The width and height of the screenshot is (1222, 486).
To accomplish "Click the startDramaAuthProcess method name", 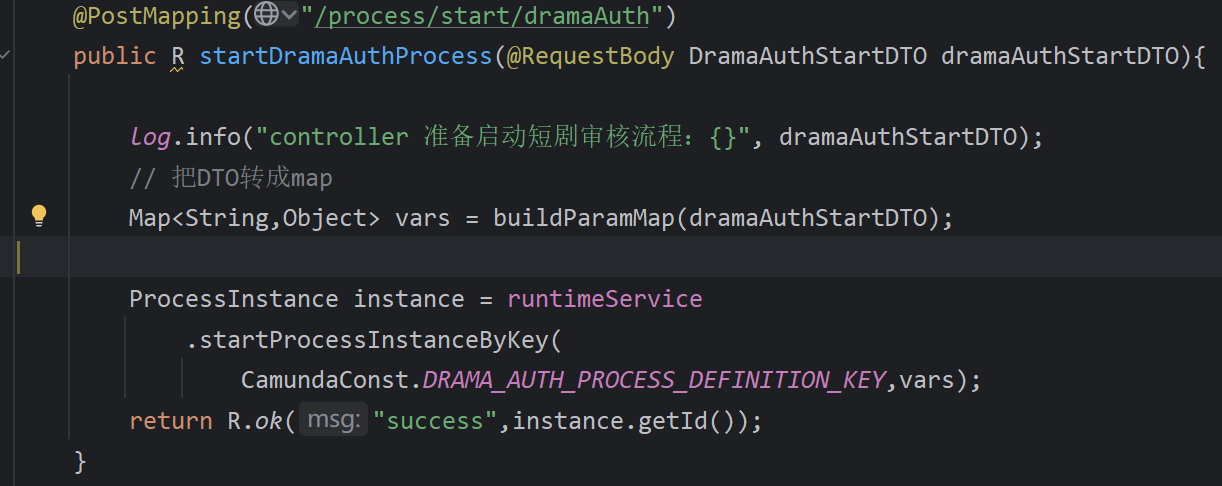I will 346,56.
